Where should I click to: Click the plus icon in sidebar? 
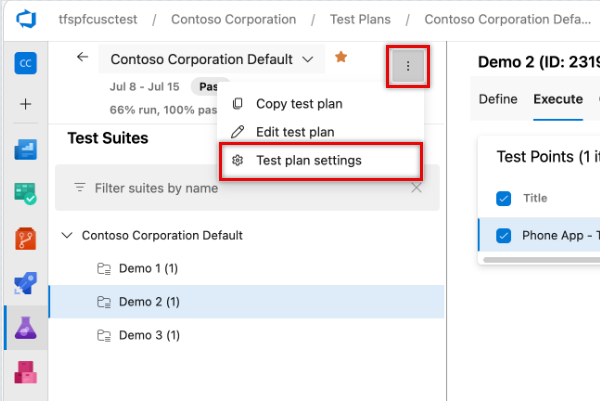pyautogui.click(x=25, y=104)
